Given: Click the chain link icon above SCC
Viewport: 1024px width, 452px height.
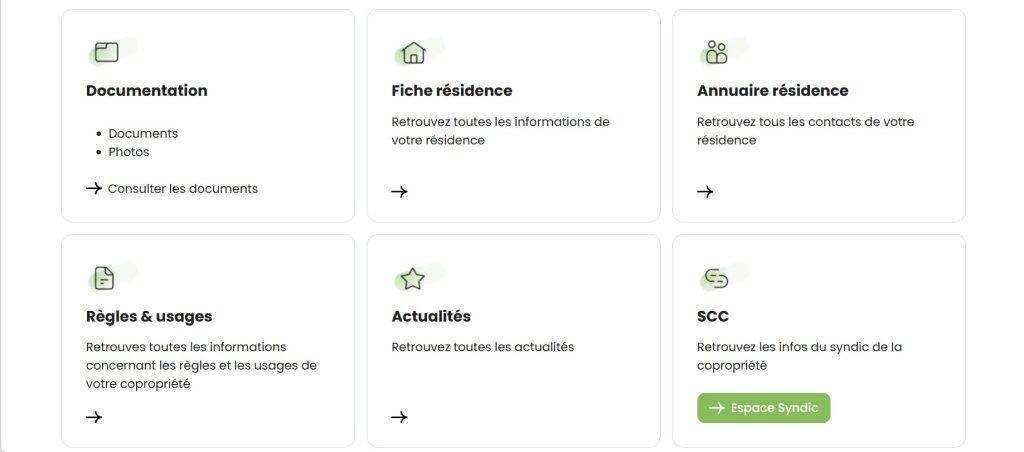Looking at the screenshot, I should pyautogui.click(x=717, y=278).
